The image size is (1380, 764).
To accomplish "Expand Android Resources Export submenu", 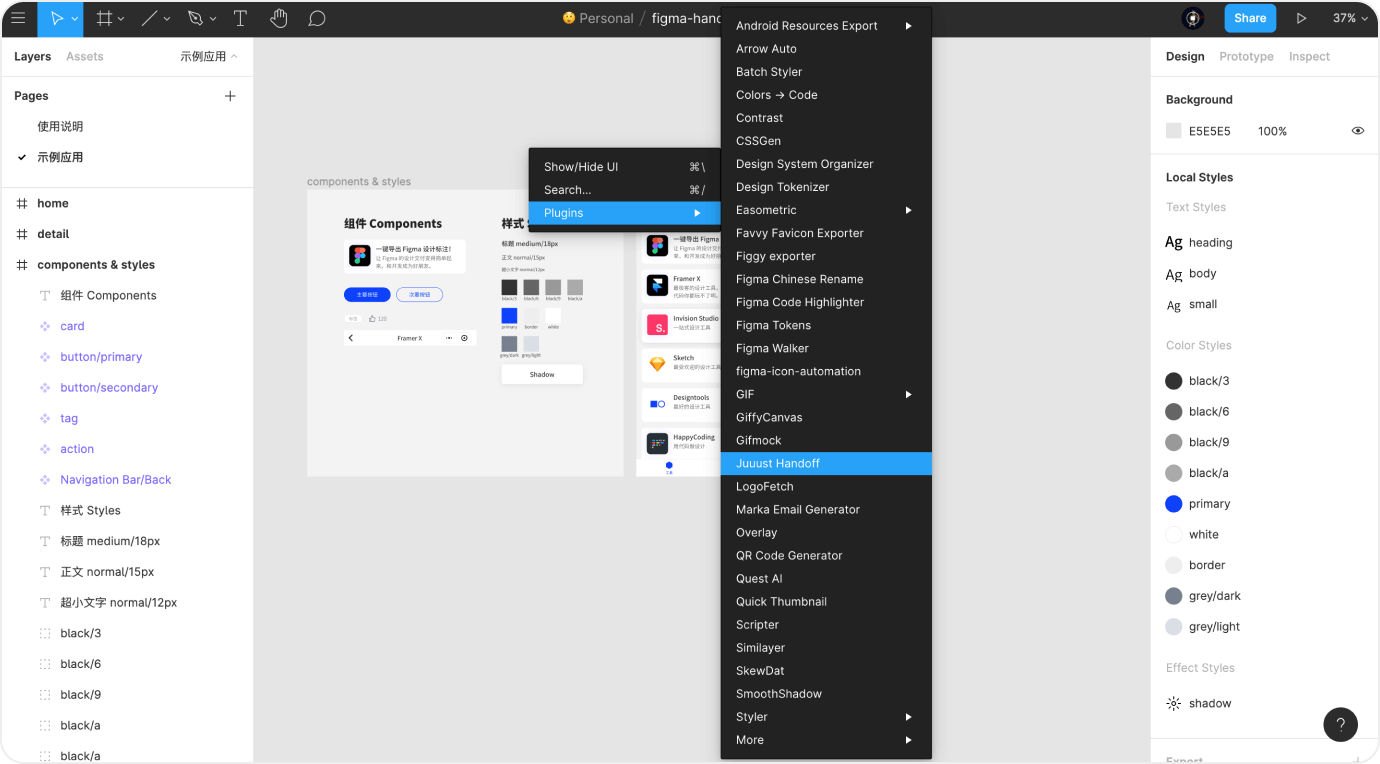I will click(x=908, y=26).
